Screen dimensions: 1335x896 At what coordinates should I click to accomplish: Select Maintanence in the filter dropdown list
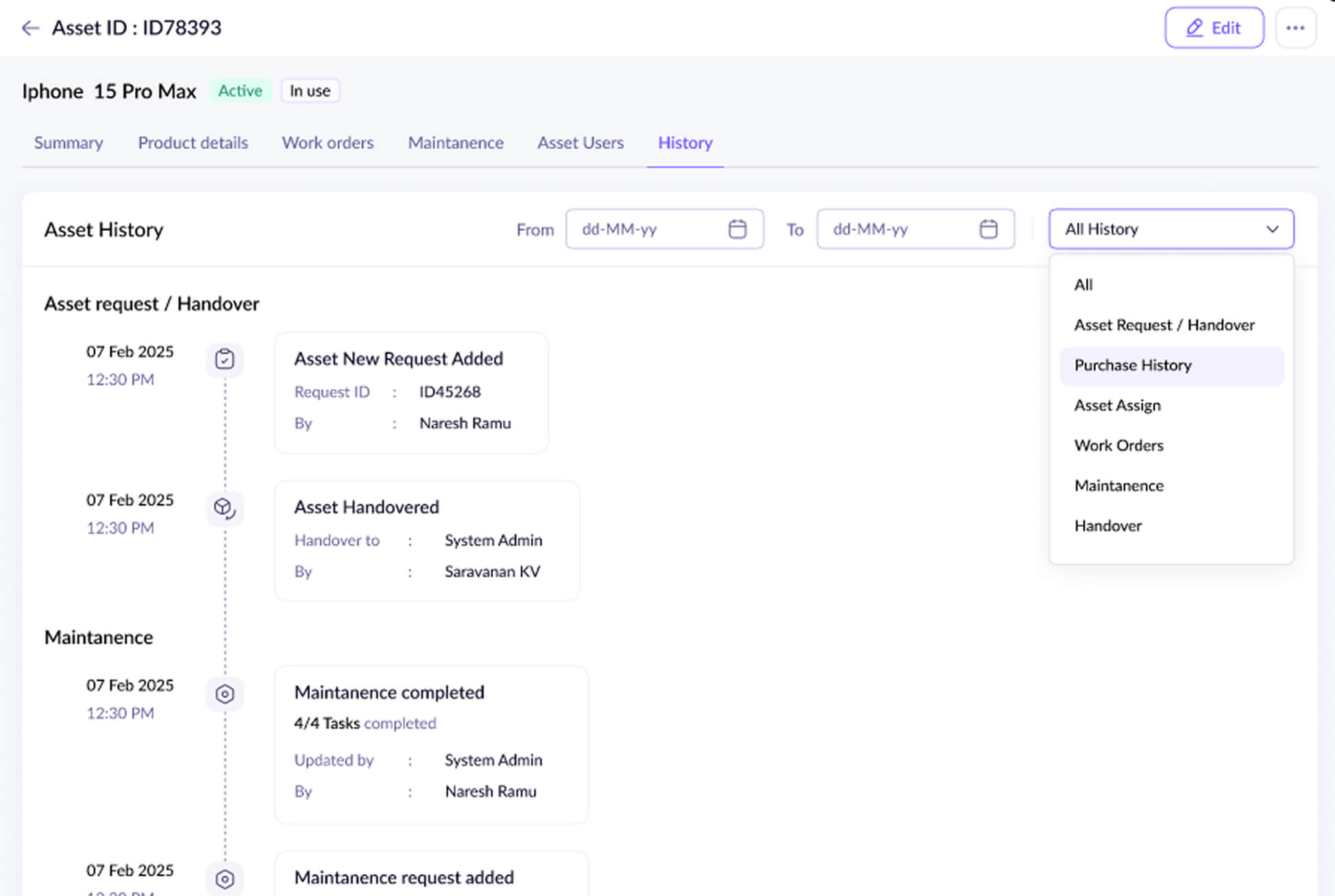point(1171,486)
